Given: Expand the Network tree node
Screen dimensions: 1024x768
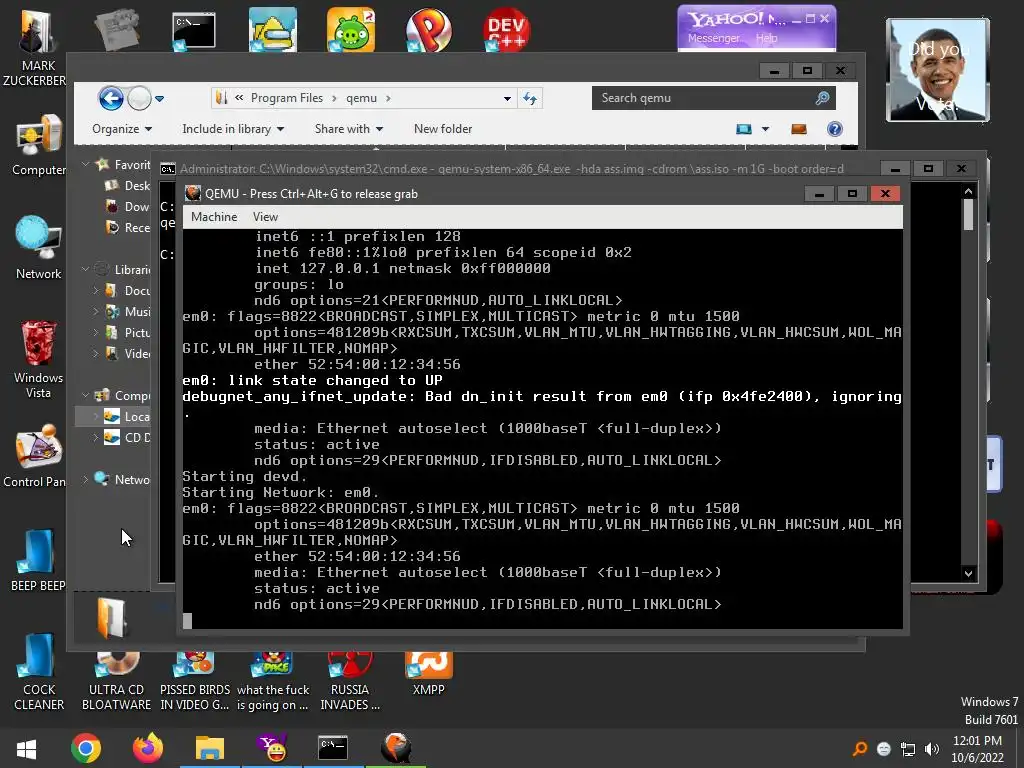Looking at the screenshot, I should [x=86, y=479].
